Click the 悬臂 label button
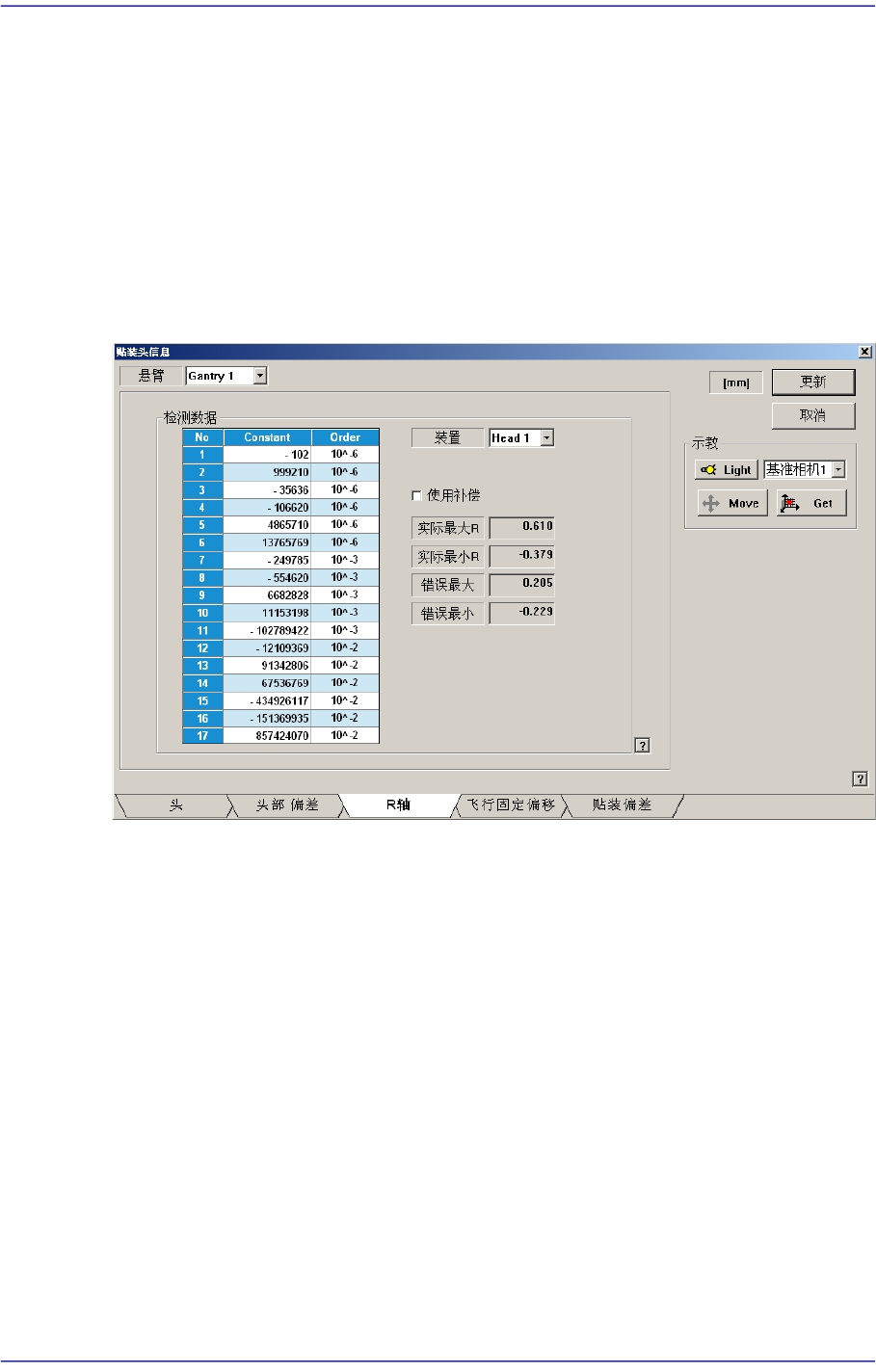876x1372 pixels. pos(151,376)
